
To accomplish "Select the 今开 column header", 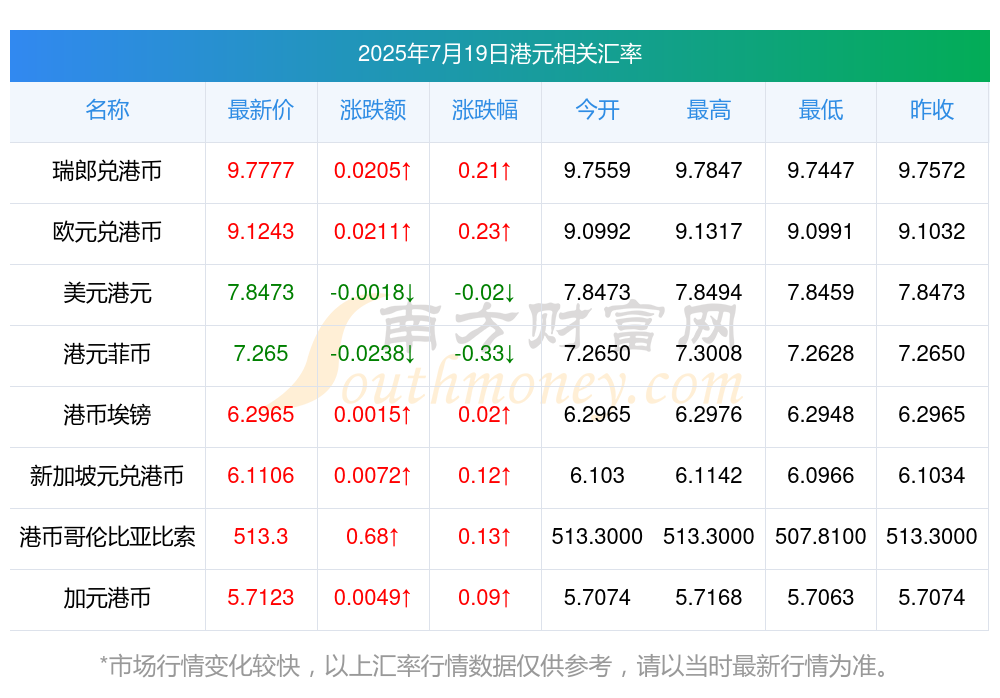I will tap(597, 110).
